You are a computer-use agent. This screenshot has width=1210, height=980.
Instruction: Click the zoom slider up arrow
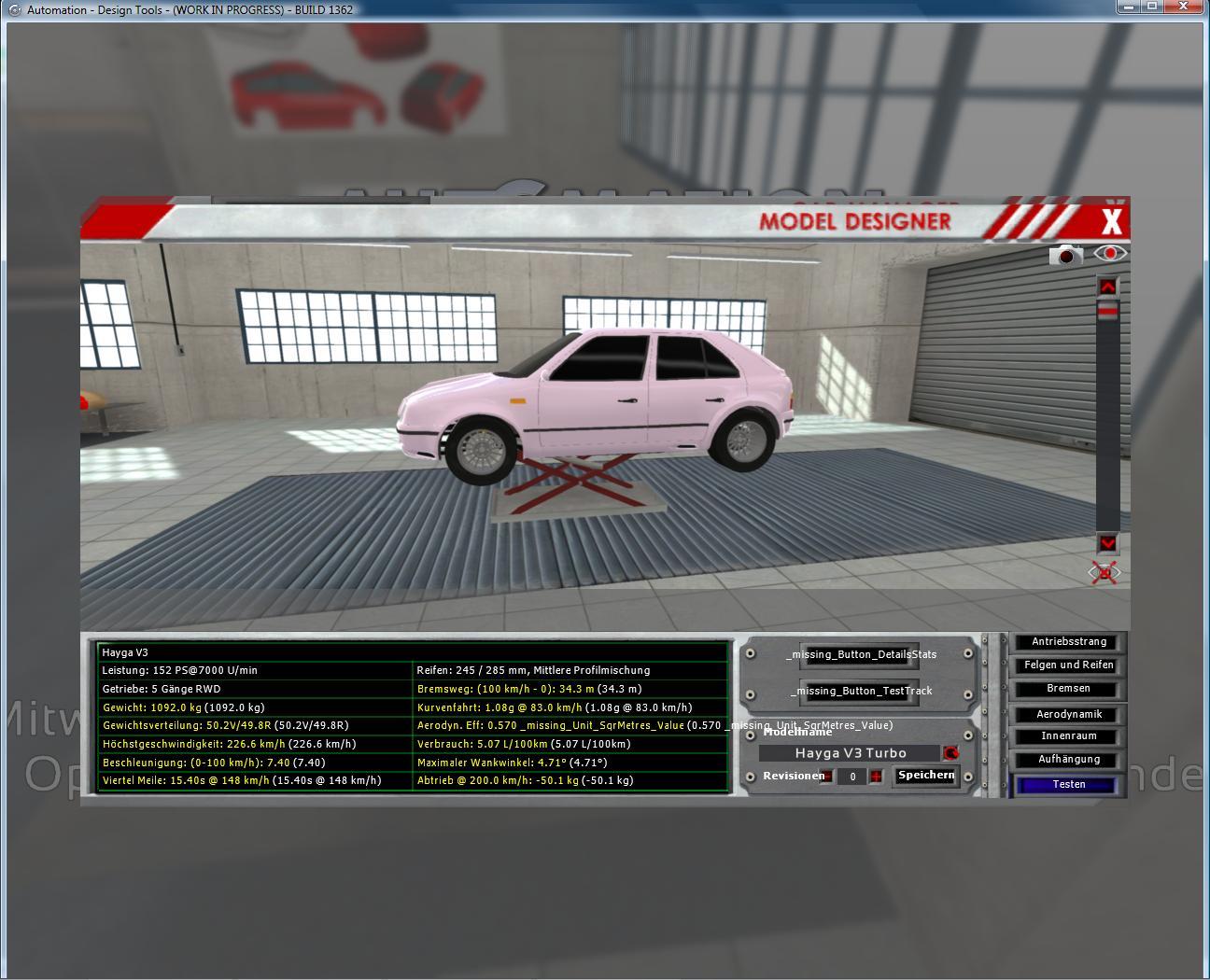tap(1107, 287)
